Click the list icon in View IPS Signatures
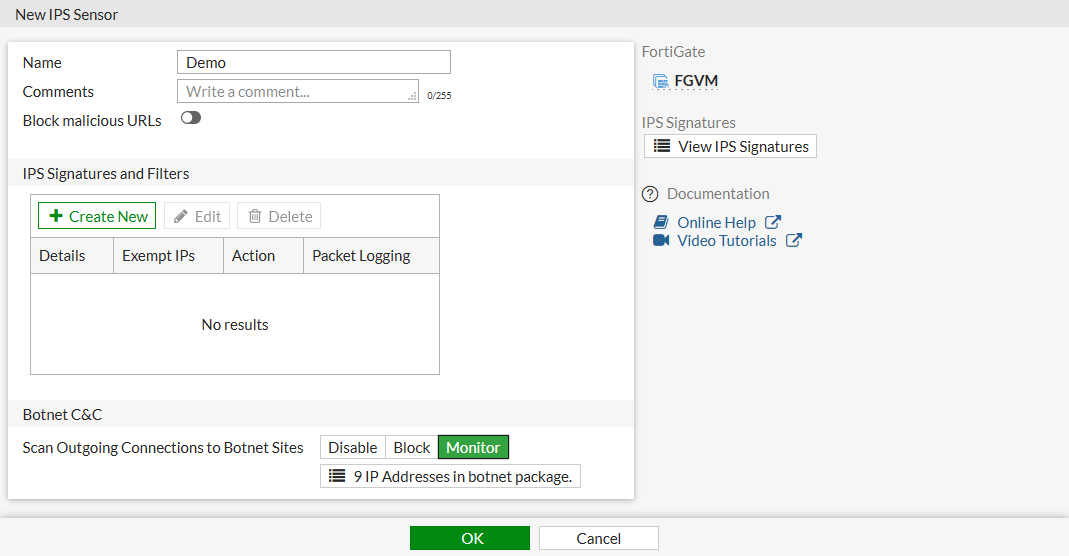 point(661,146)
